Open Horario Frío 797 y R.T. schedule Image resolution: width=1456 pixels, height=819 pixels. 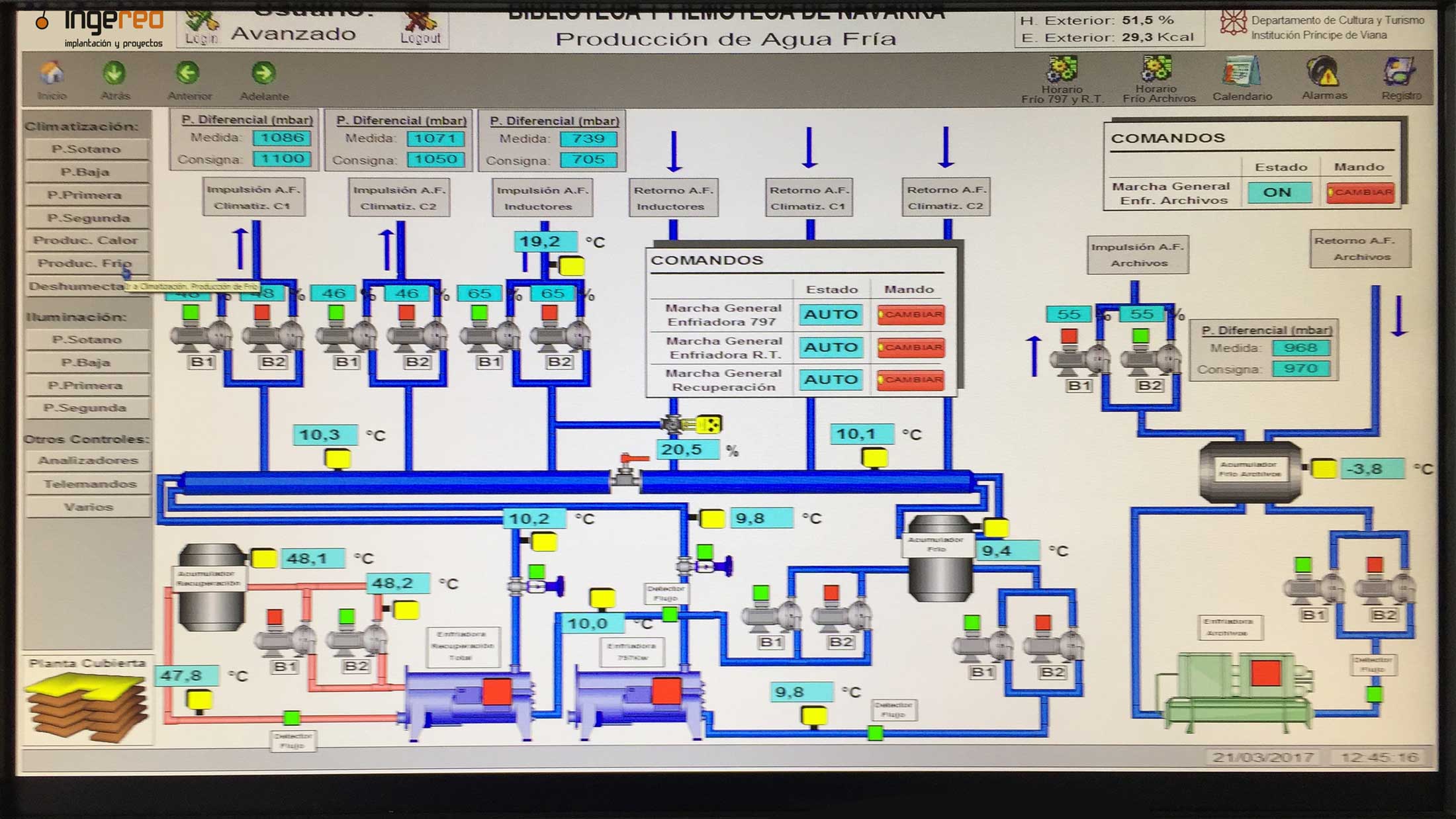pyautogui.click(x=1062, y=70)
